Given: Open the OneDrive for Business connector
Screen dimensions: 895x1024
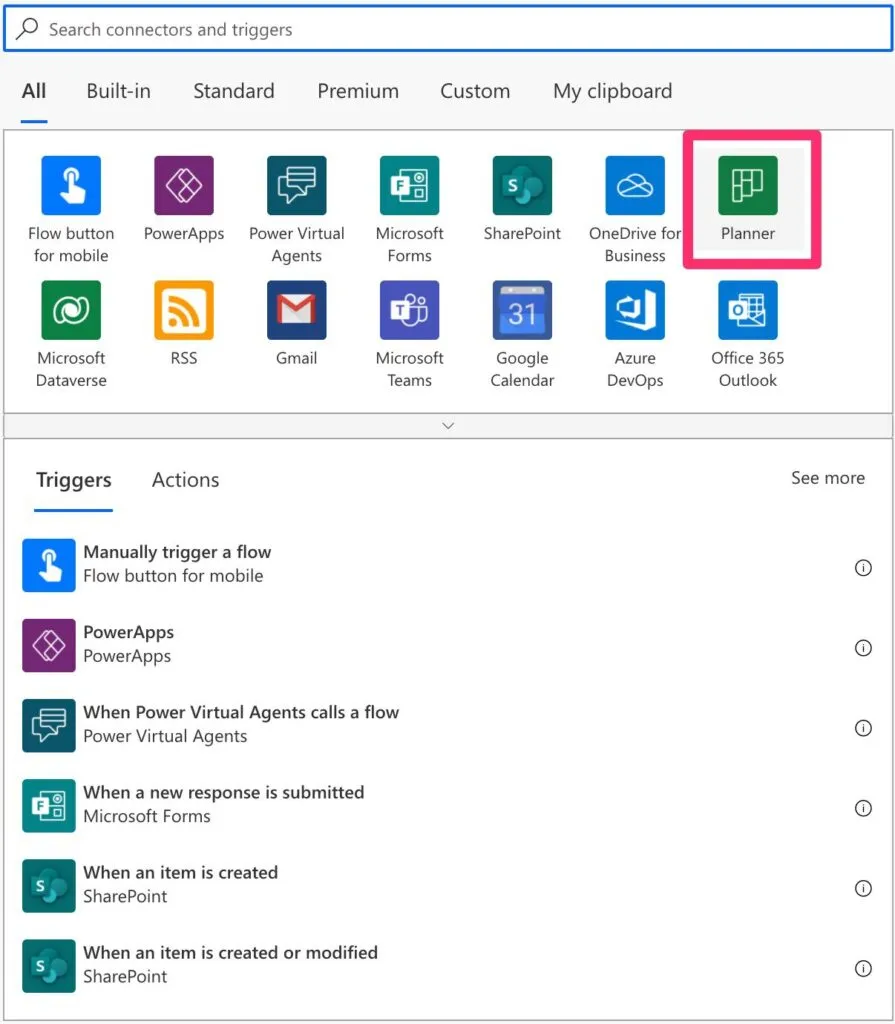Looking at the screenshot, I should (635, 186).
